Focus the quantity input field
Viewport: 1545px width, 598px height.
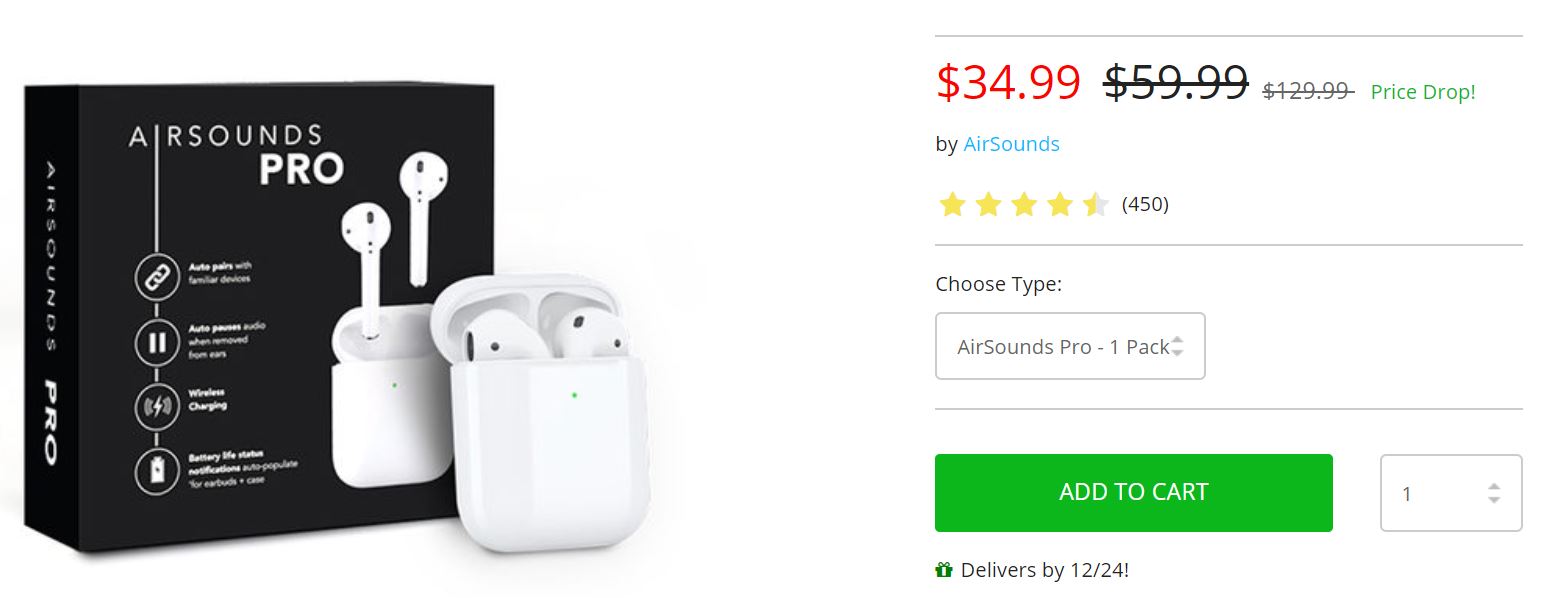[1430, 493]
